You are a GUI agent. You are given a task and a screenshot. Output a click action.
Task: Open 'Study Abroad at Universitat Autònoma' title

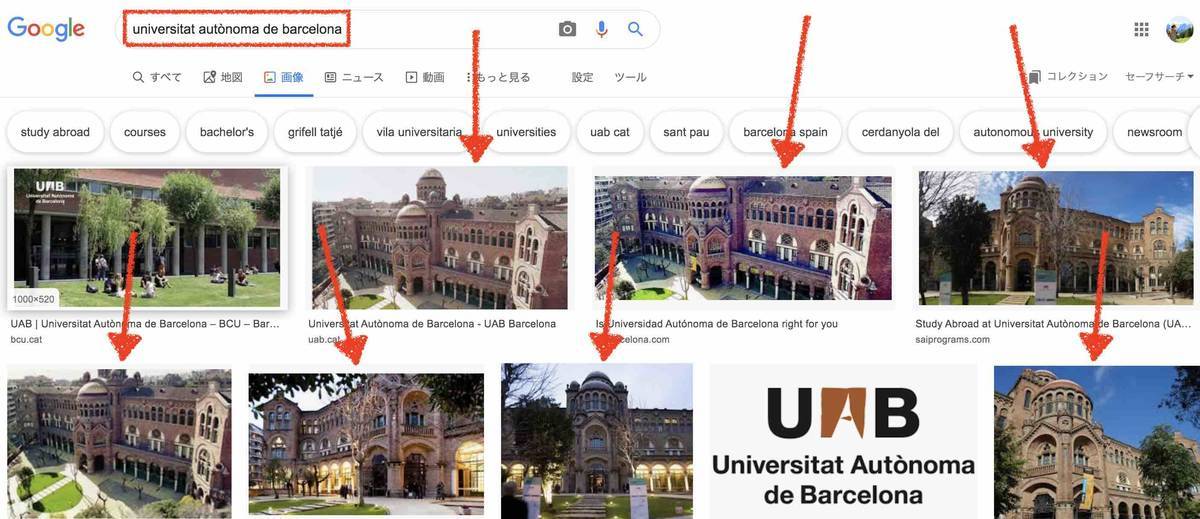click(x=1054, y=324)
